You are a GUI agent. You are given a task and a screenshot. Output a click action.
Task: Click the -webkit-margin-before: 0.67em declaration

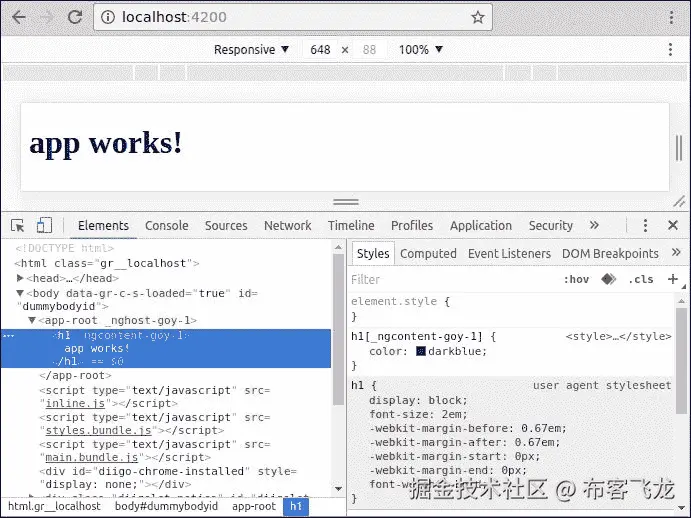468,428
